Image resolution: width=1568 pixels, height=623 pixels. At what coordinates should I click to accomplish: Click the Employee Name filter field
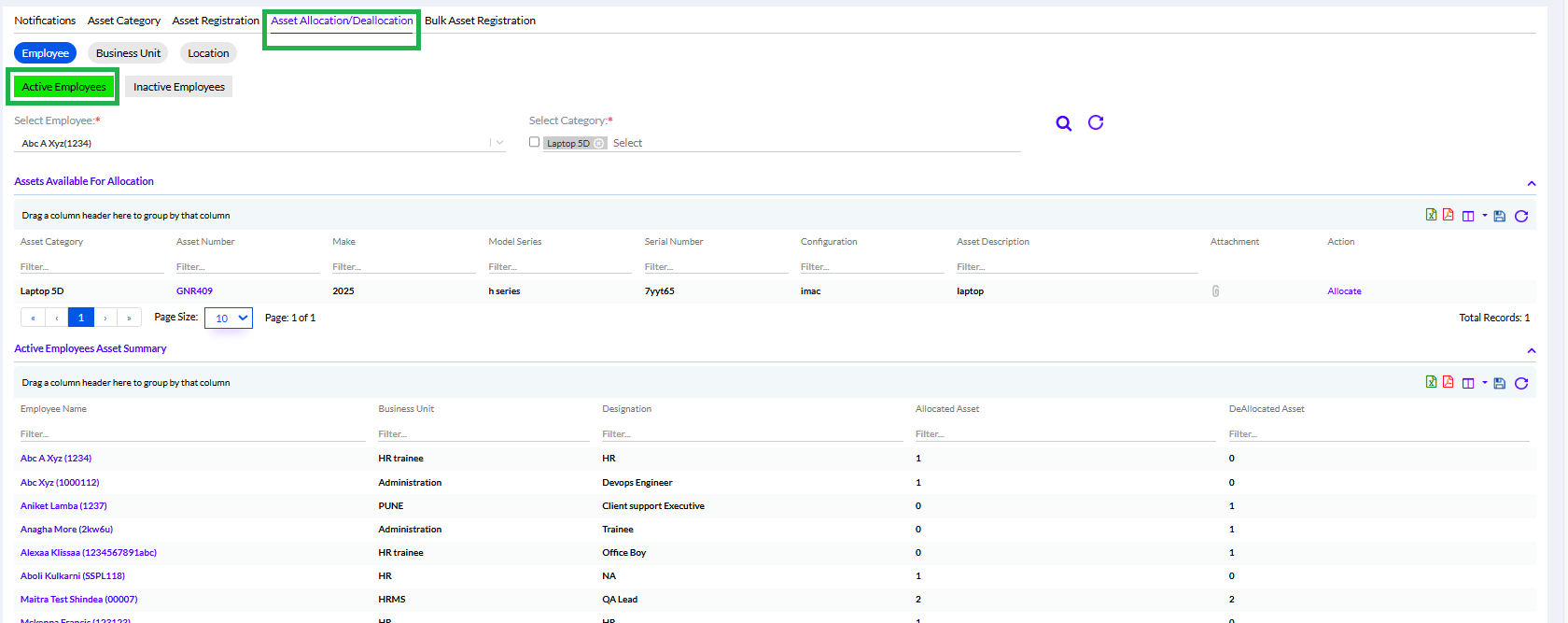tap(193, 433)
